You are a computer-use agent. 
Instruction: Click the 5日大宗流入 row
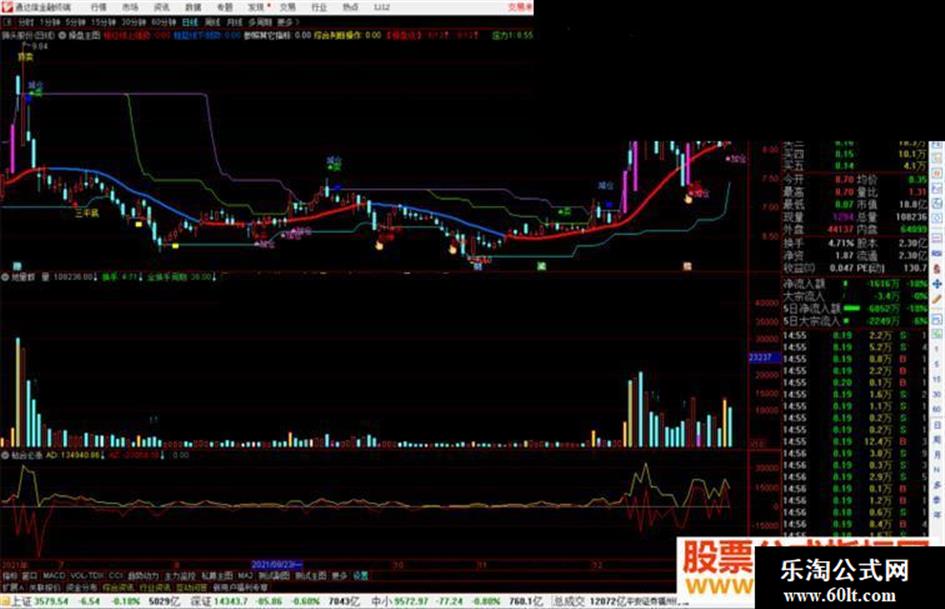pyautogui.click(x=855, y=321)
